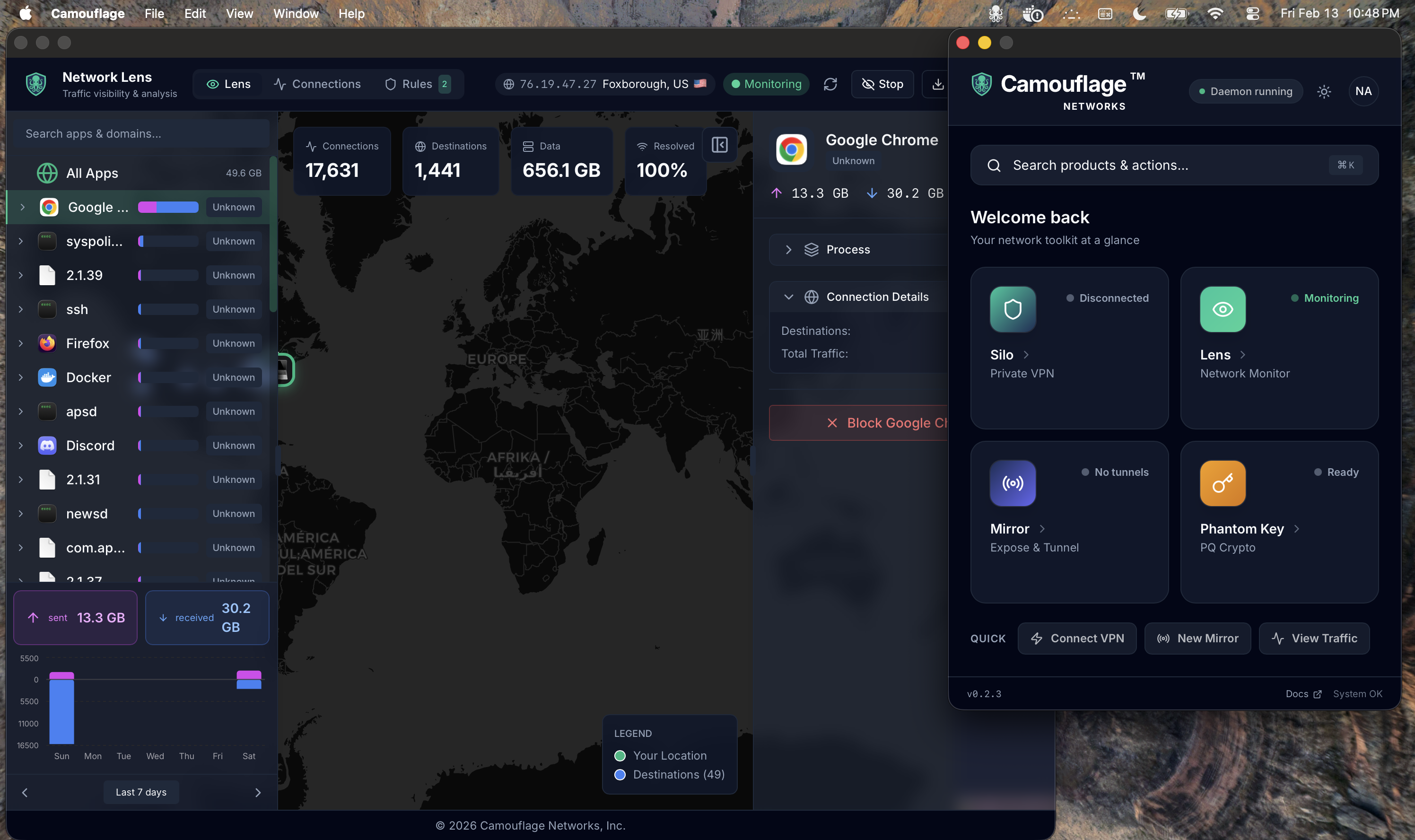Click the search magnifier icon in Camouflage window
1415x840 pixels.
[994, 165]
